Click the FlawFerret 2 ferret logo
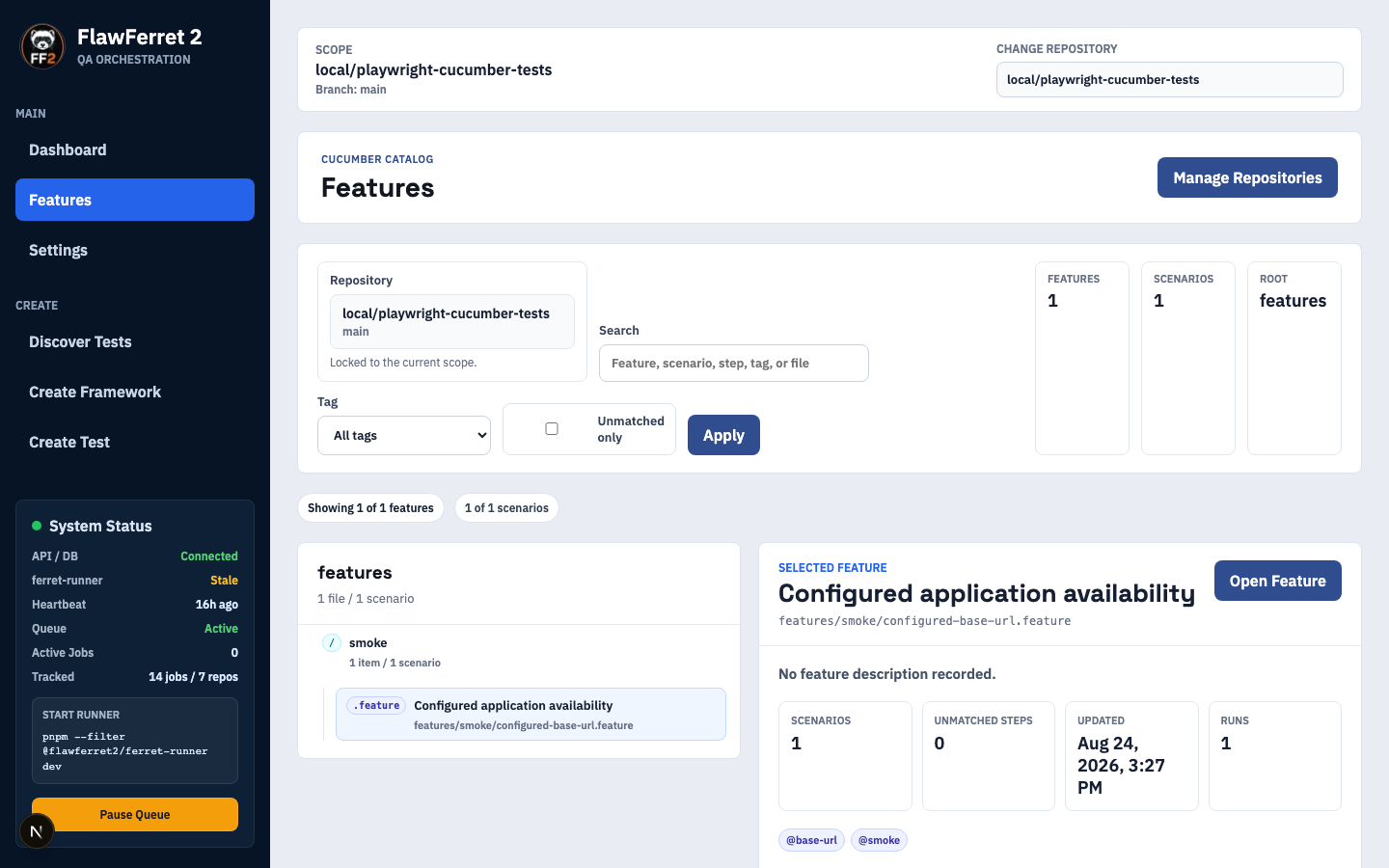This screenshot has height=868, width=1389. click(42, 46)
